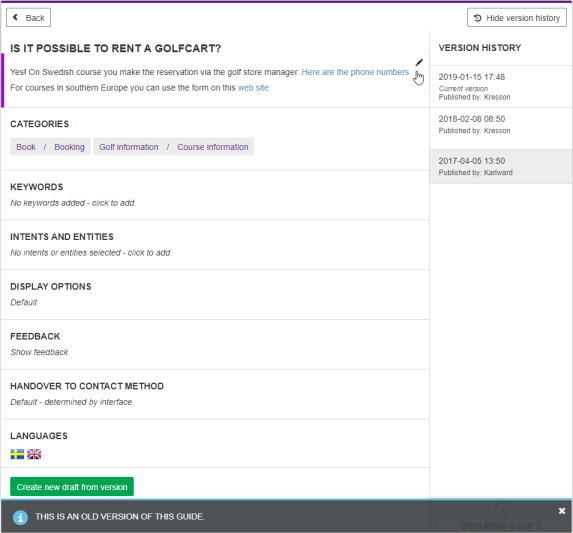This screenshot has height=533, width=573.
Task: Open the 'web site' link
Action: coord(253,88)
